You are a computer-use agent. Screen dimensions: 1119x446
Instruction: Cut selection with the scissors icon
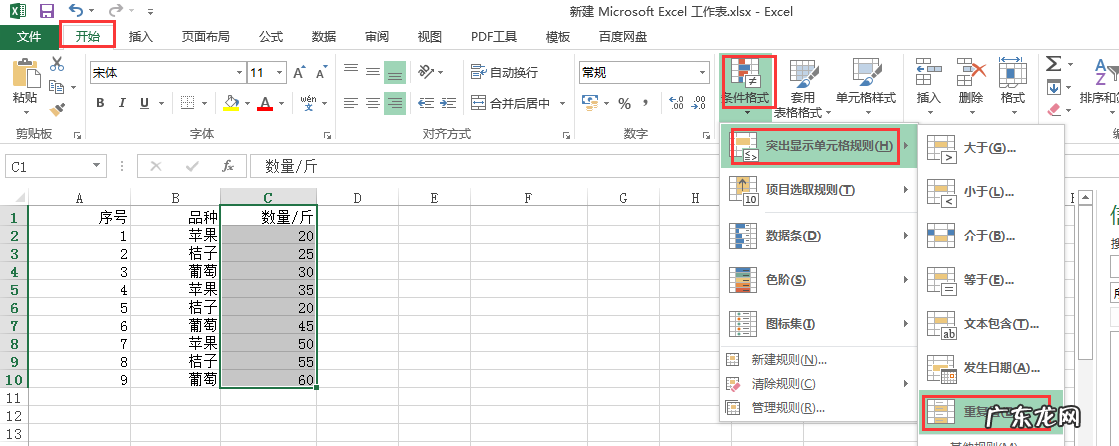point(57,64)
